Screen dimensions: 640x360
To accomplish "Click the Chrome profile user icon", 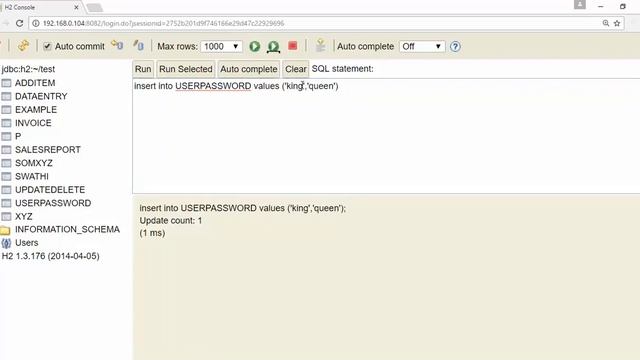I will 580,4.
